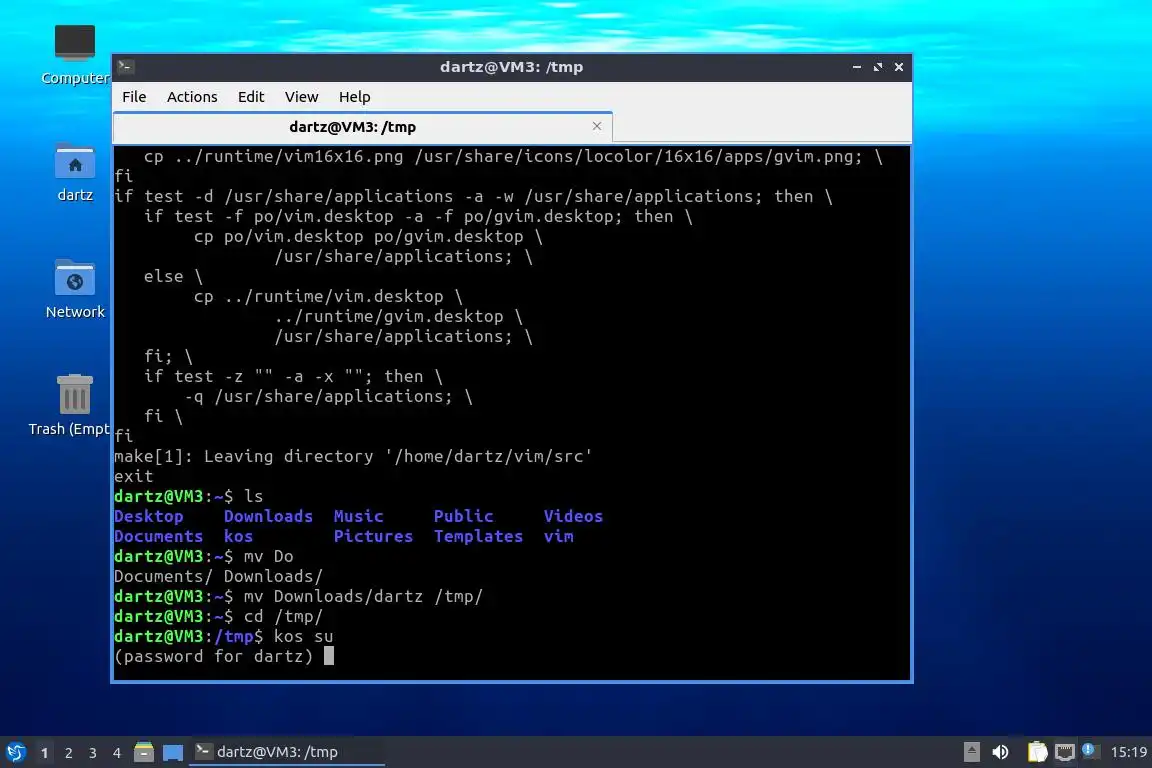Click the password for dartz prompt
Screen dimensions: 1152x768
(x=214, y=656)
